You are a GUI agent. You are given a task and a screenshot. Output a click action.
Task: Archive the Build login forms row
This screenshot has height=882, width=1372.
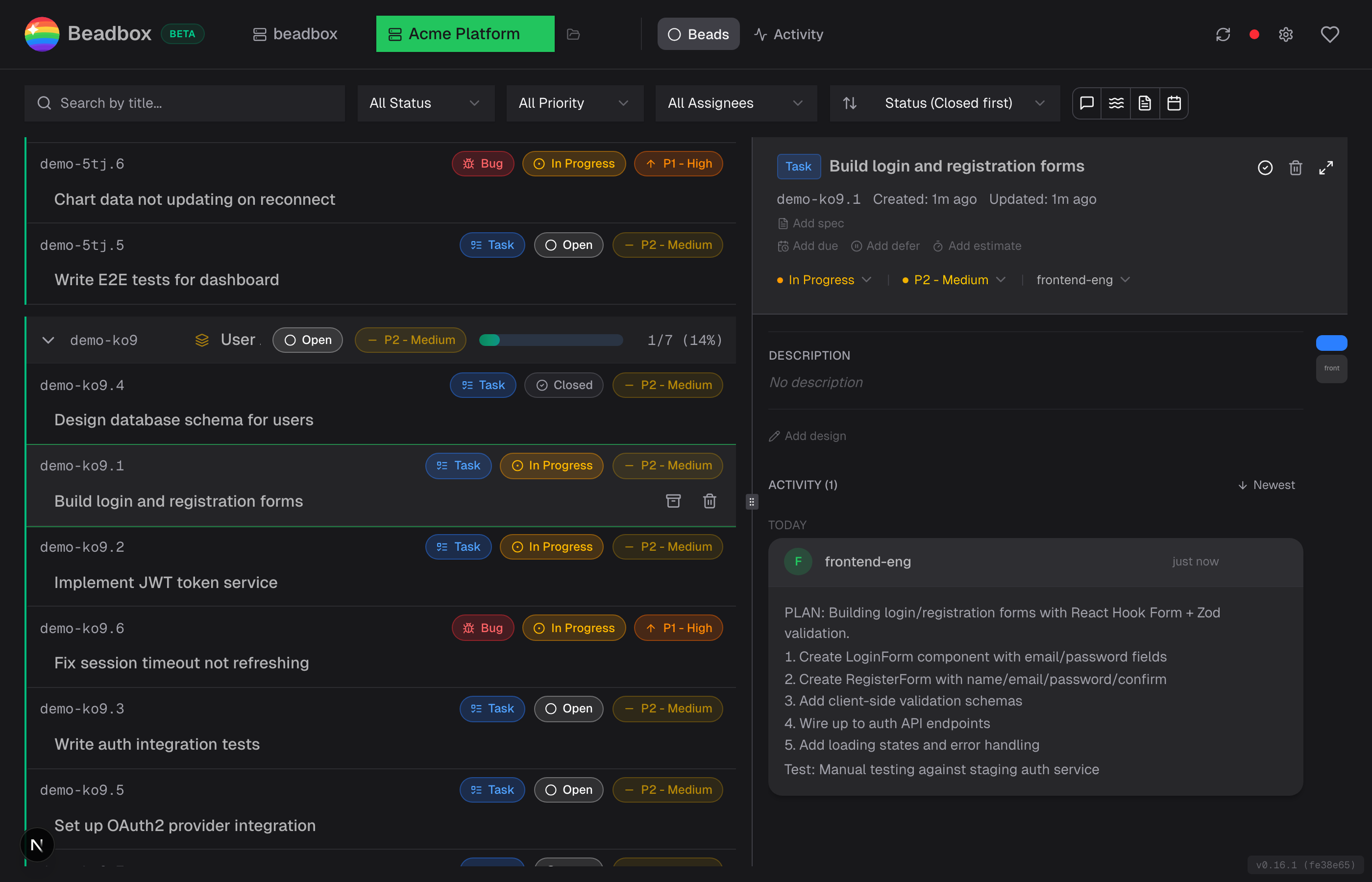coord(673,501)
